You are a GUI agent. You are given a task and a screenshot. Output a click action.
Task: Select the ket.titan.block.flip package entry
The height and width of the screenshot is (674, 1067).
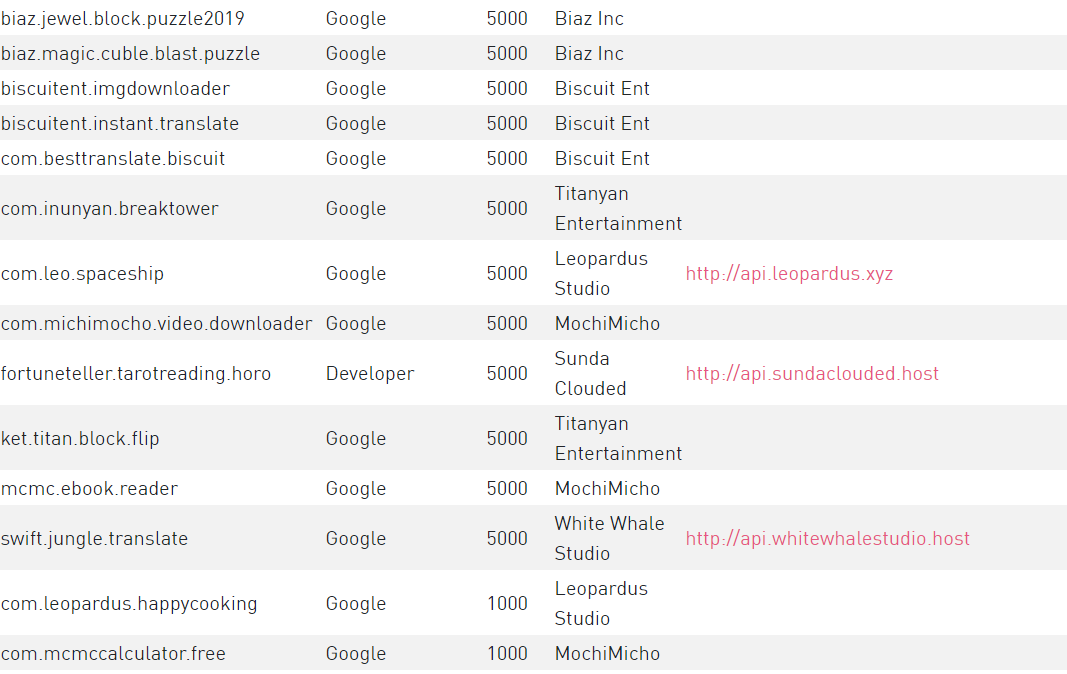click(x=80, y=438)
